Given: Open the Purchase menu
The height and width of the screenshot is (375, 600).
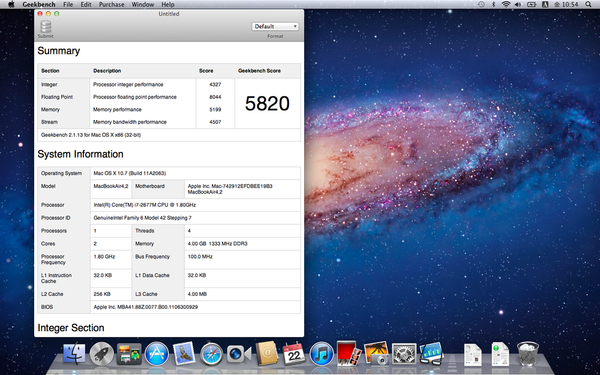Looking at the screenshot, I should point(111,5).
